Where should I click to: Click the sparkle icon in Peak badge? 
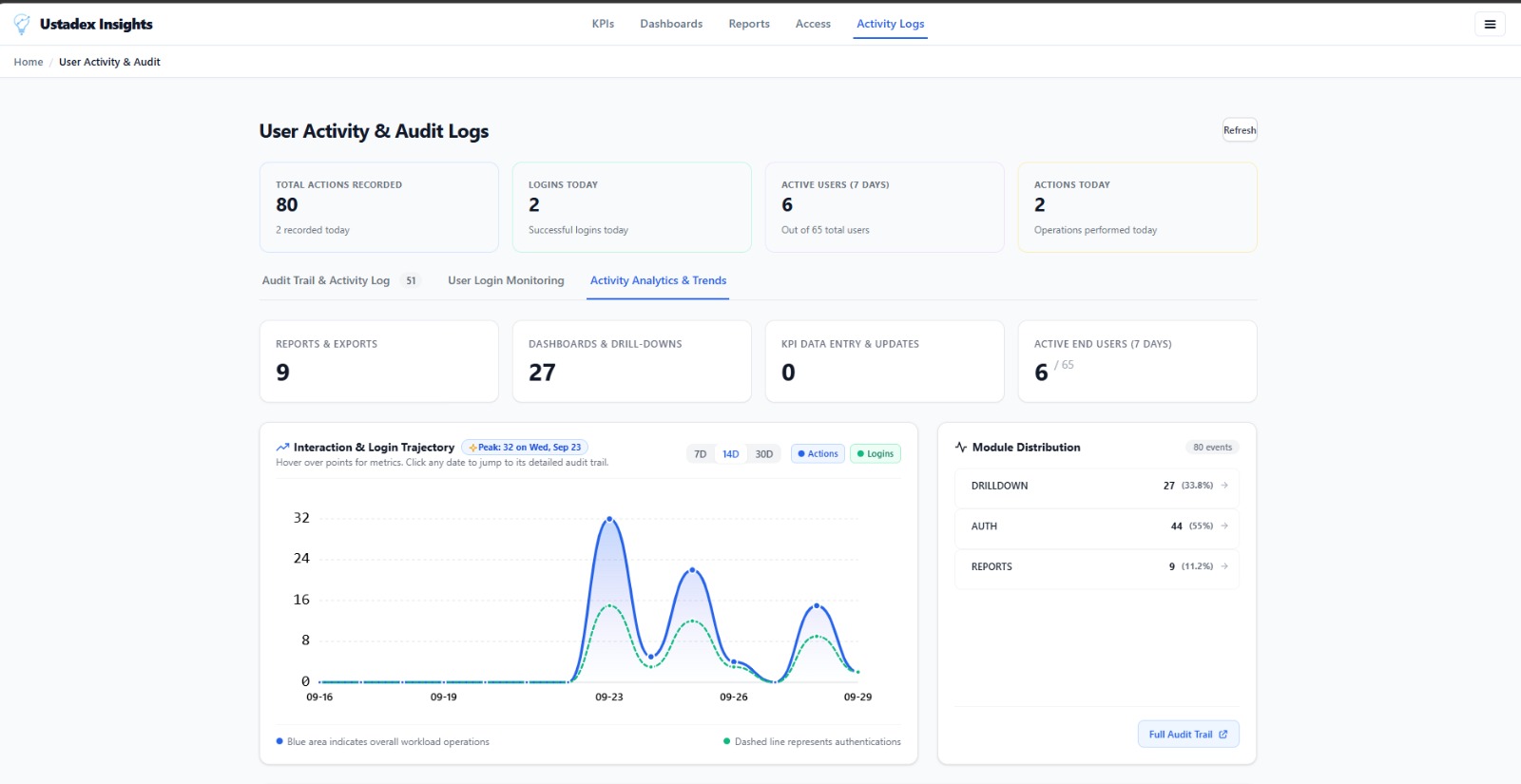[472, 448]
